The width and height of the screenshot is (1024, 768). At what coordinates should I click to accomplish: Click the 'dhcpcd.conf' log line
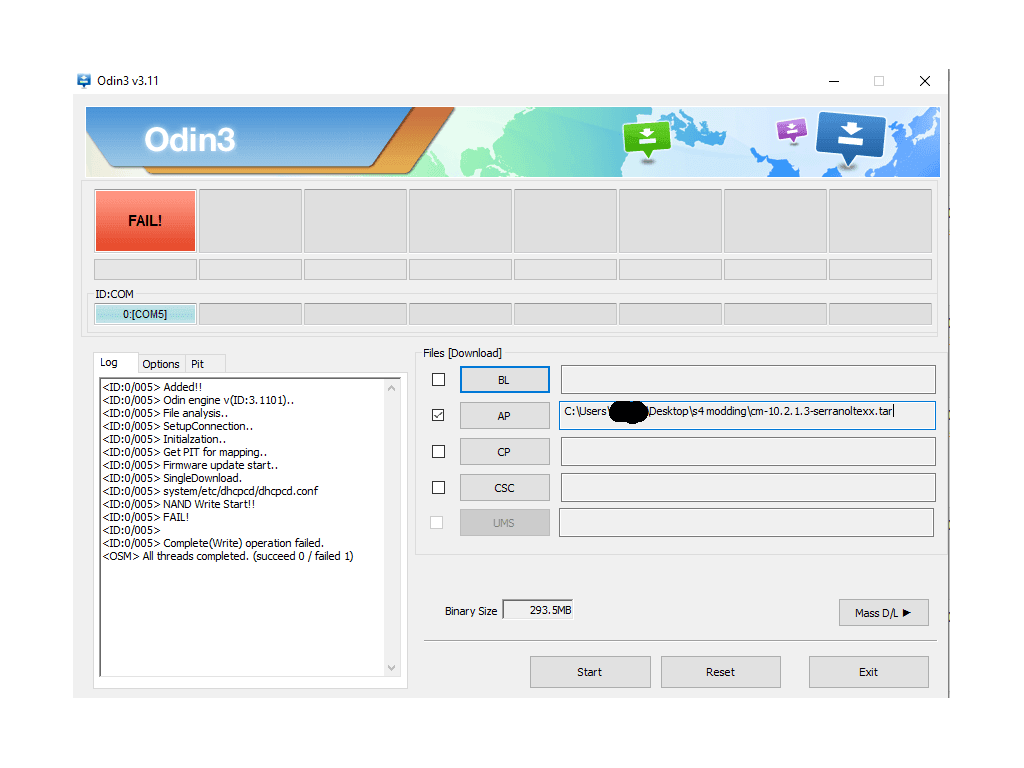[x=210, y=491]
